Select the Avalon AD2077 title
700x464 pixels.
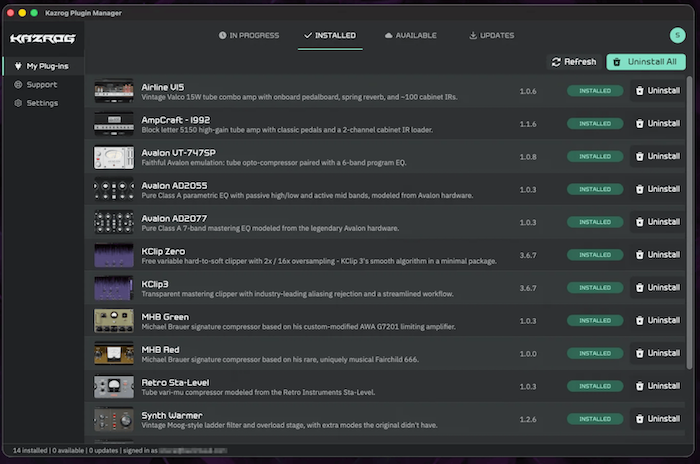tap(174, 218)
